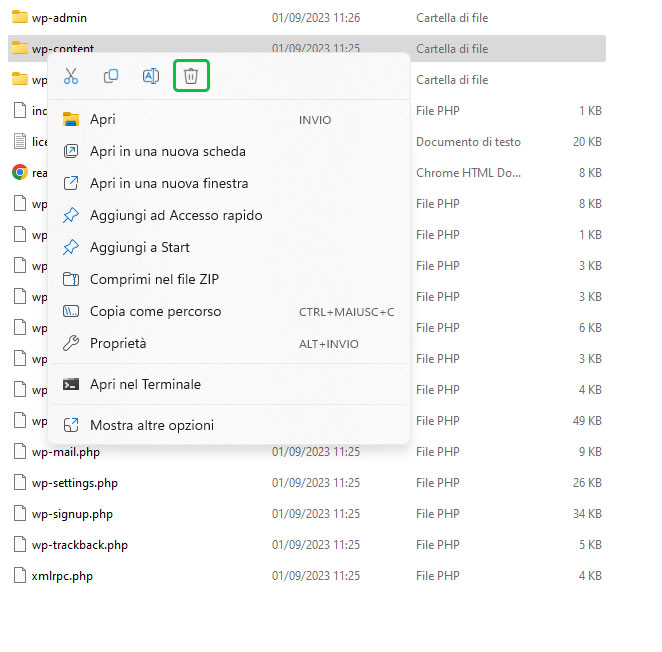Screen dimensions: 662x652
Task: Click the 34 KB size cell
Action: click(587, 513)
